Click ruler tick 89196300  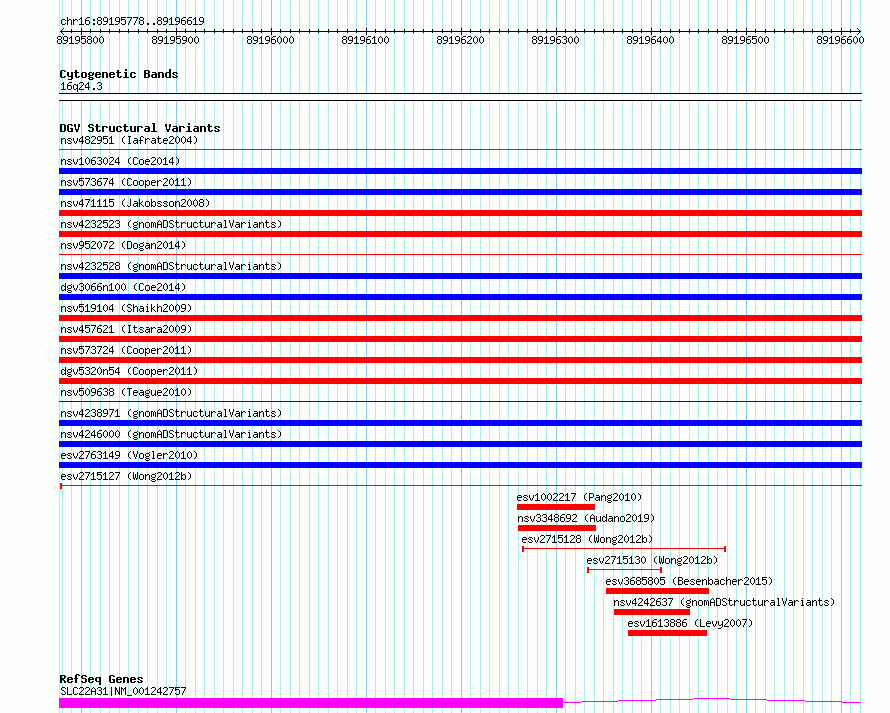coord(555,40)
